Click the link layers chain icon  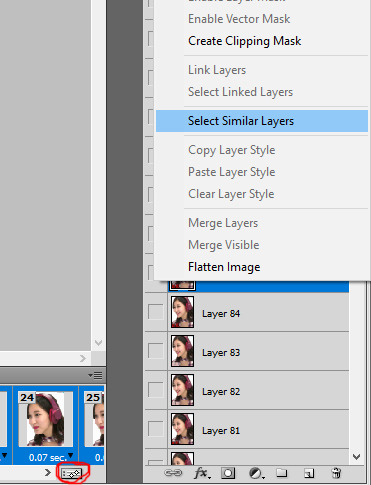point(173,473)
